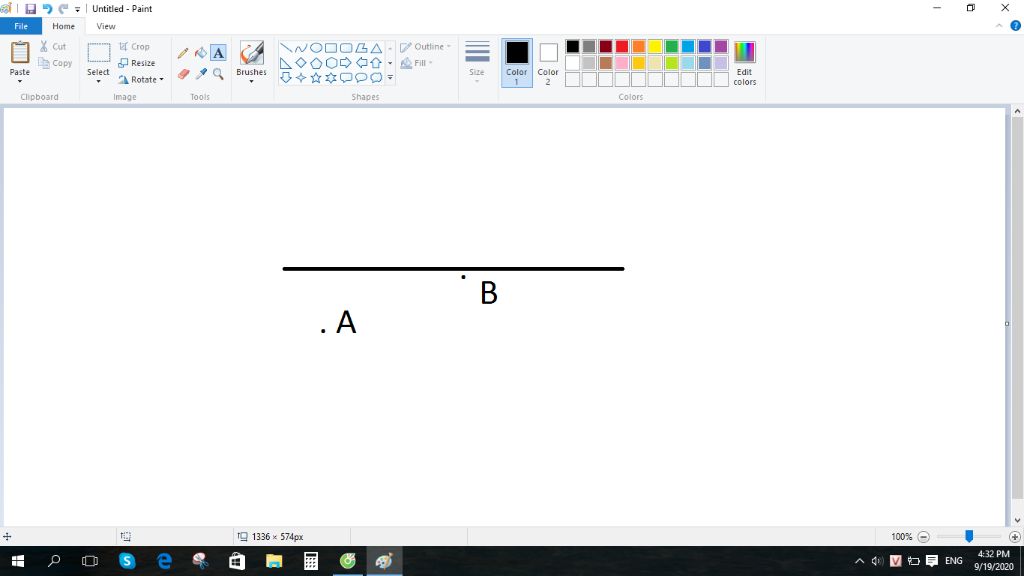The height and width of the screenshot is (576, 1024).
Task: Choose the Curve shape
Action: 300,48
